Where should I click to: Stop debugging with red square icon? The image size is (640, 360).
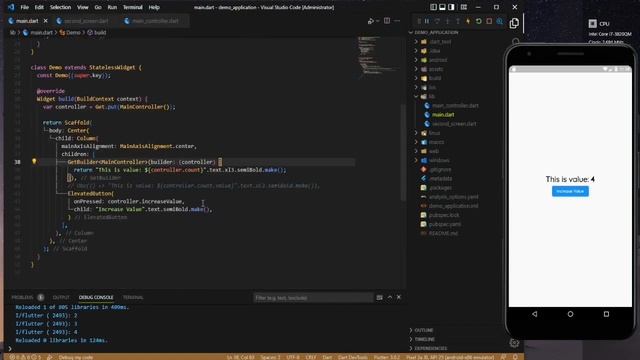point(489,21)
